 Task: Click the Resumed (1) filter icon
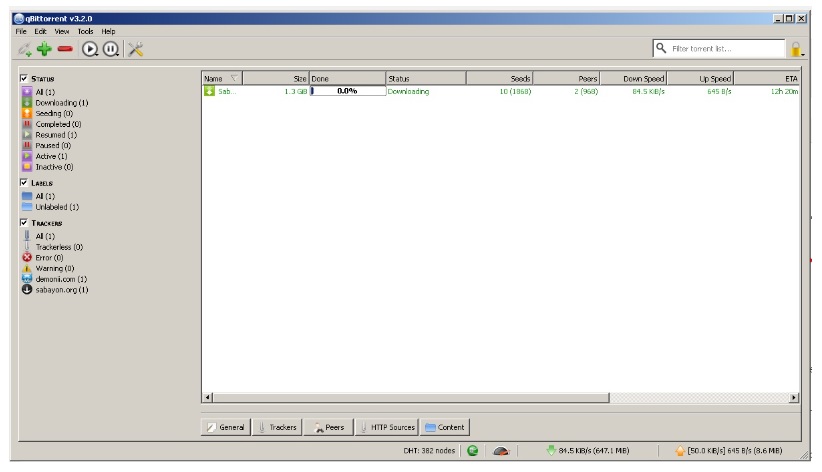tap(27, 135)
